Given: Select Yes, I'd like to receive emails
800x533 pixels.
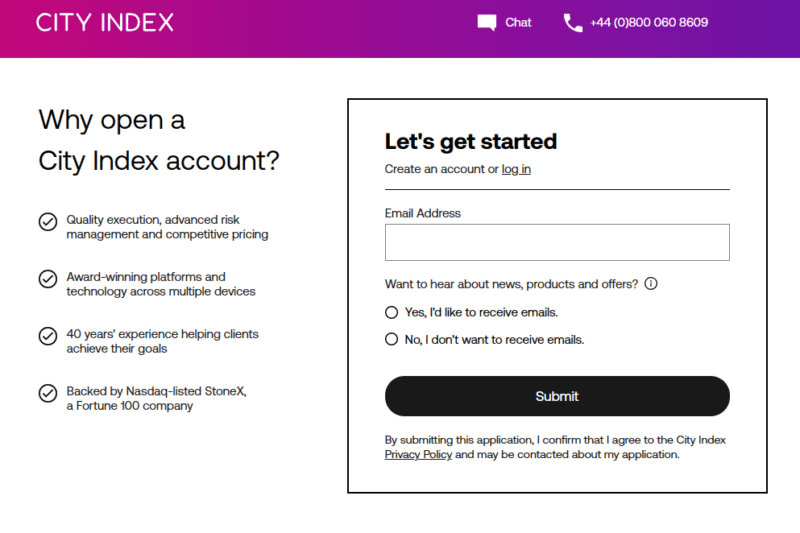Looking at the screenshot, I should pyautogui.click(x=392, y=312).
